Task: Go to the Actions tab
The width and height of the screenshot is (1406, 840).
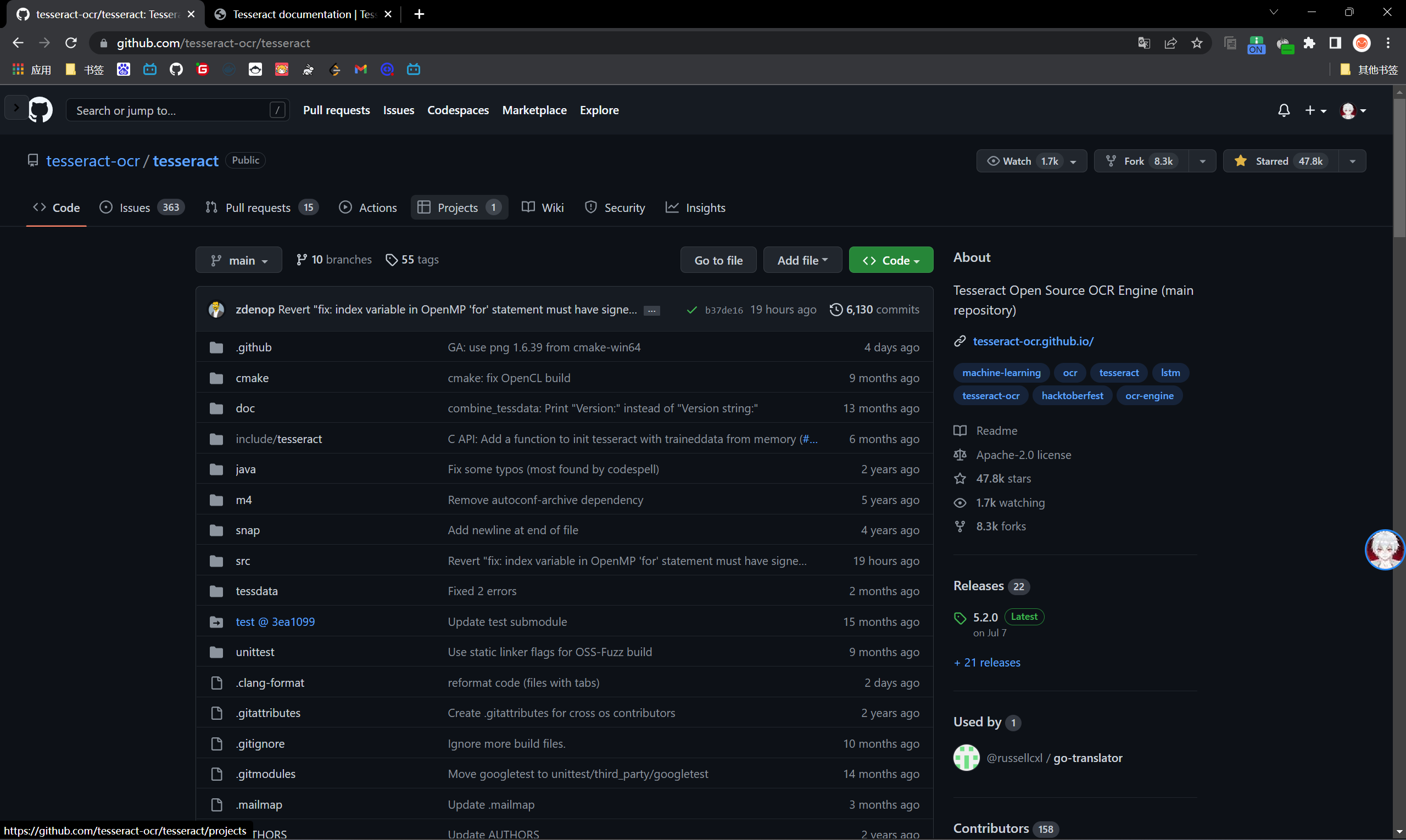Action: point(367,208)
